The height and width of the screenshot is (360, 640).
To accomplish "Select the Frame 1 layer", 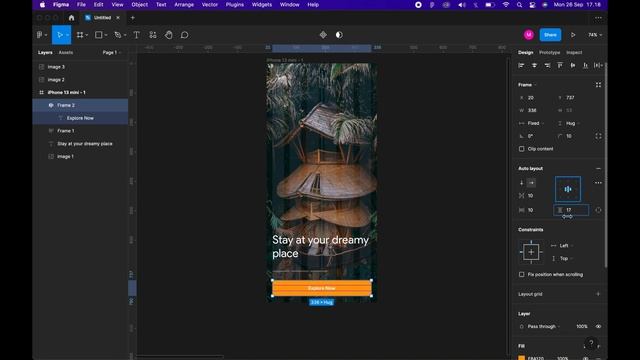I will pos(80,131).
